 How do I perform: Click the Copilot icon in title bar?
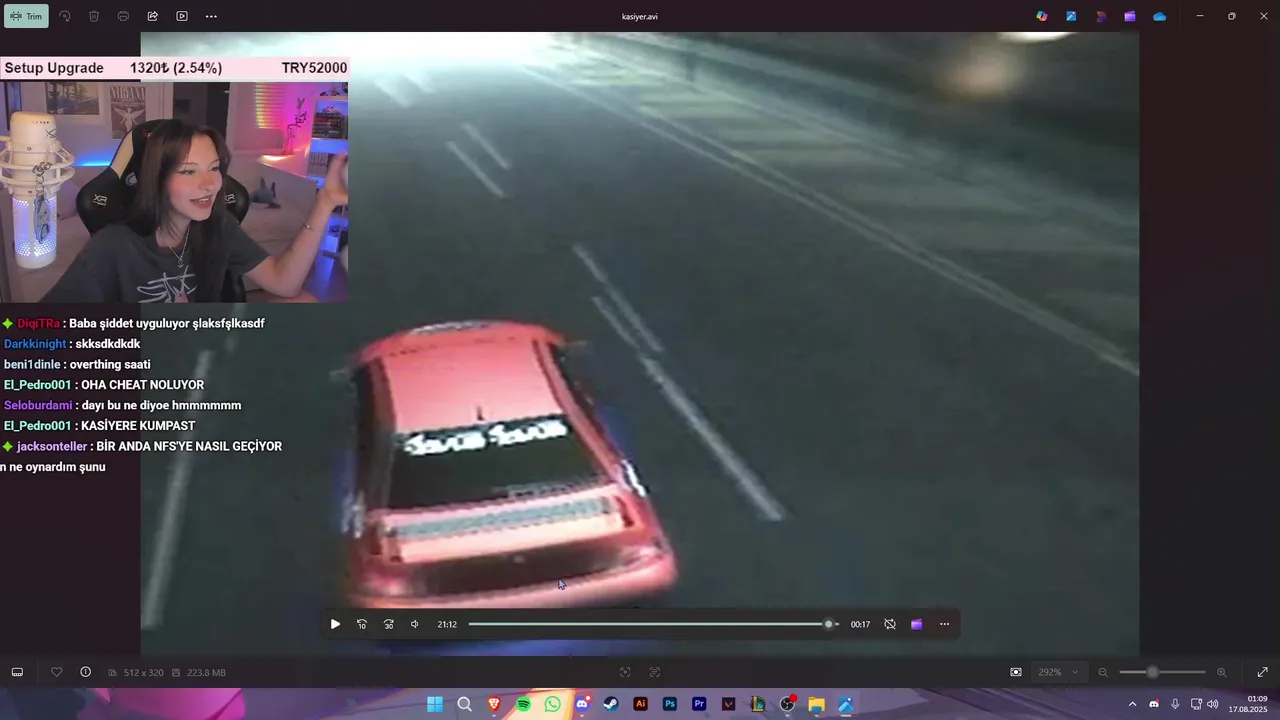1042,16
